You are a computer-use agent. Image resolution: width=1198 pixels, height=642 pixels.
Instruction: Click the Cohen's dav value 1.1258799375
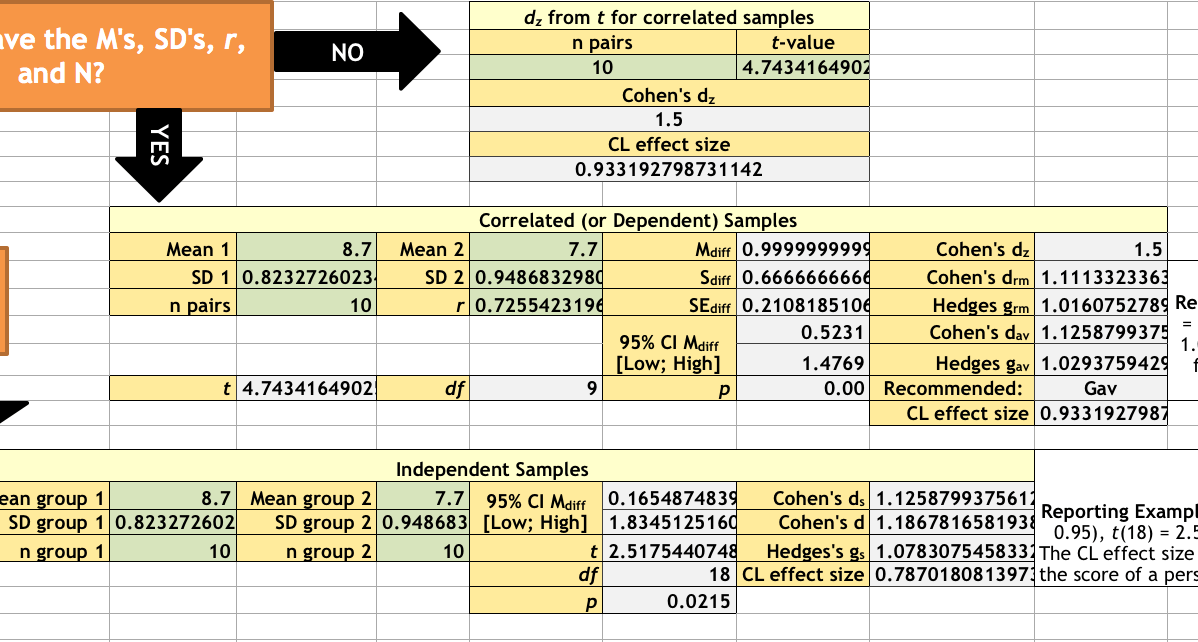tap(1101, 332)
